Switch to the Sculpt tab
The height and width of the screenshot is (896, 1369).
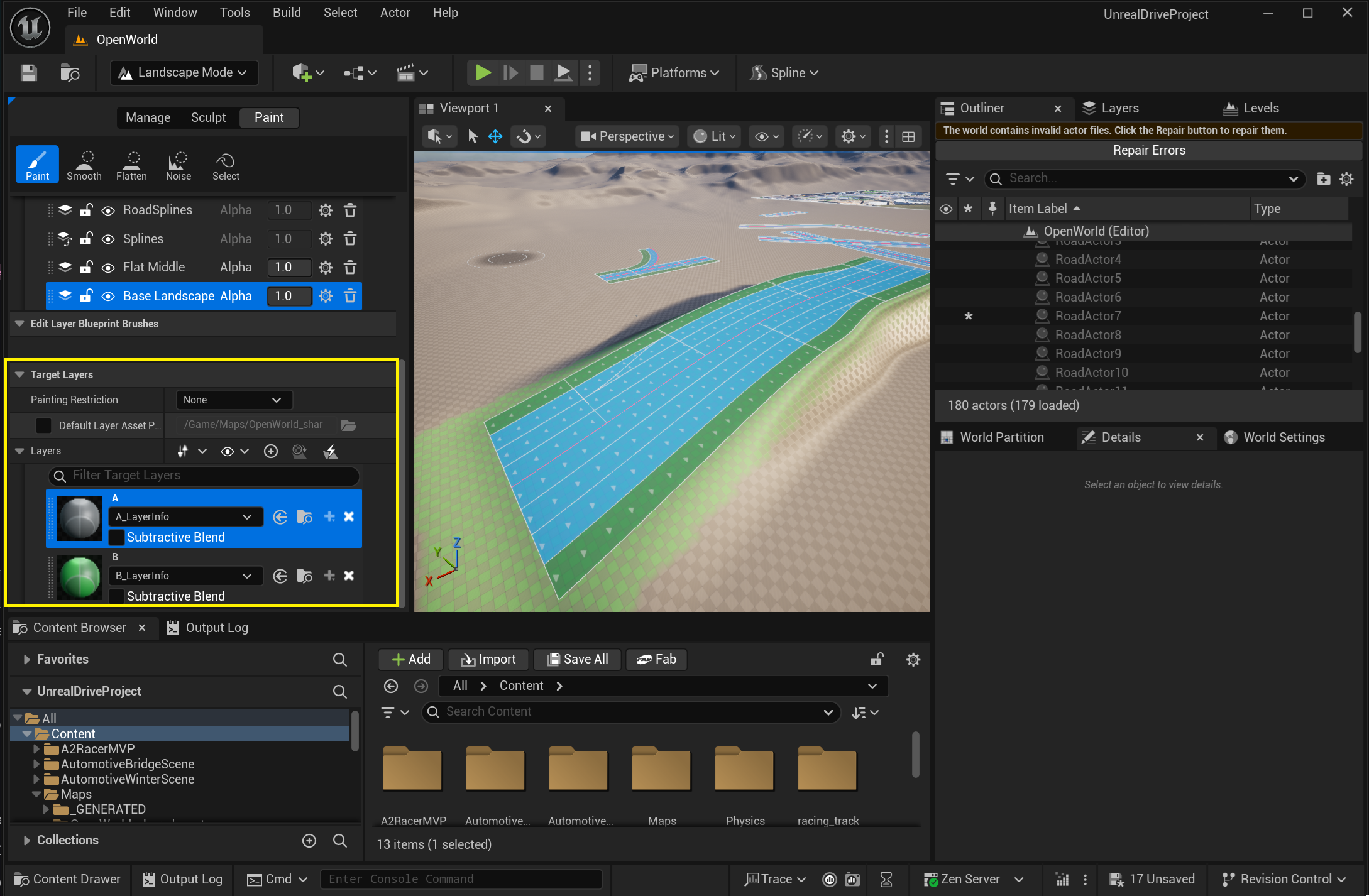click(x=208, y=117)
